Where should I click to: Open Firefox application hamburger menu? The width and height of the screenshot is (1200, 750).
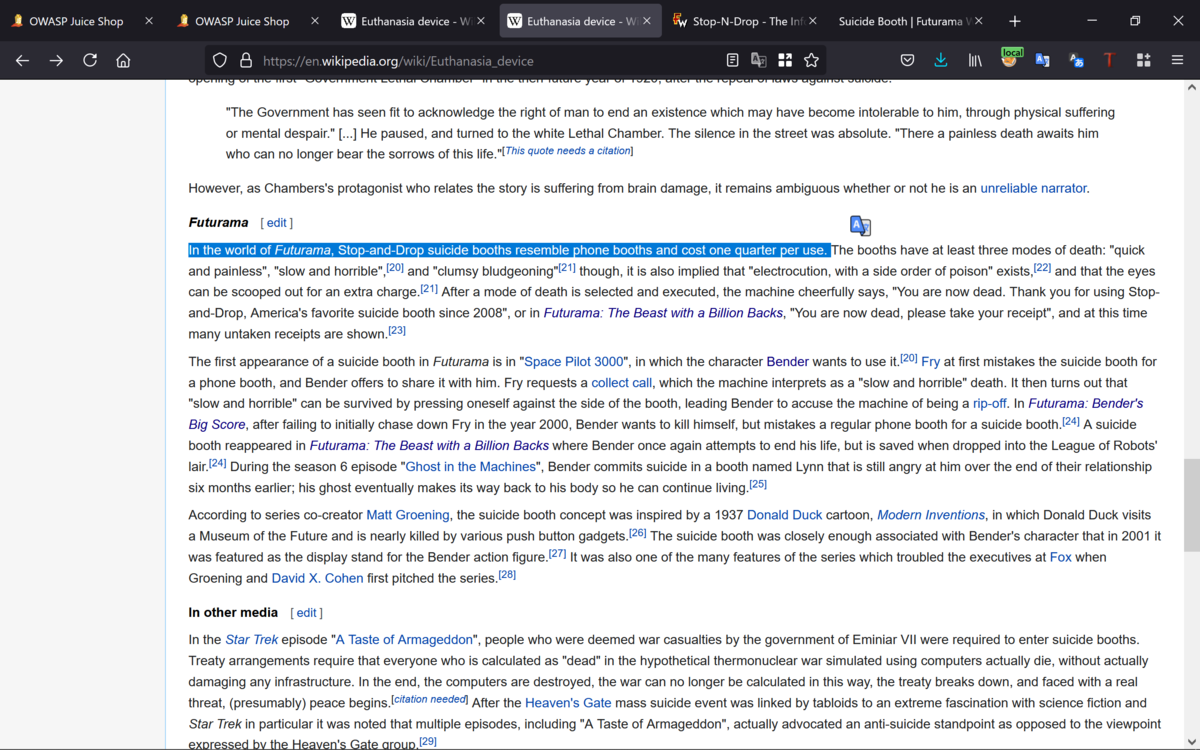pyautogui.click(x=1177, y=60)
